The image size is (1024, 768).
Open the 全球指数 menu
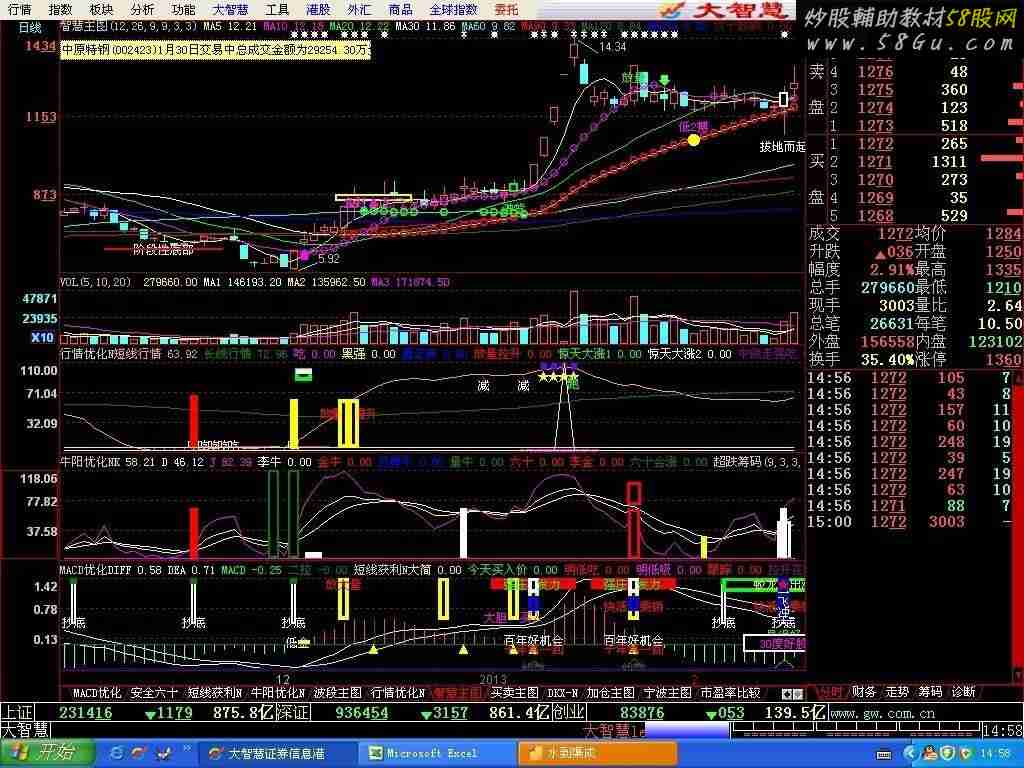pos(454,9)
